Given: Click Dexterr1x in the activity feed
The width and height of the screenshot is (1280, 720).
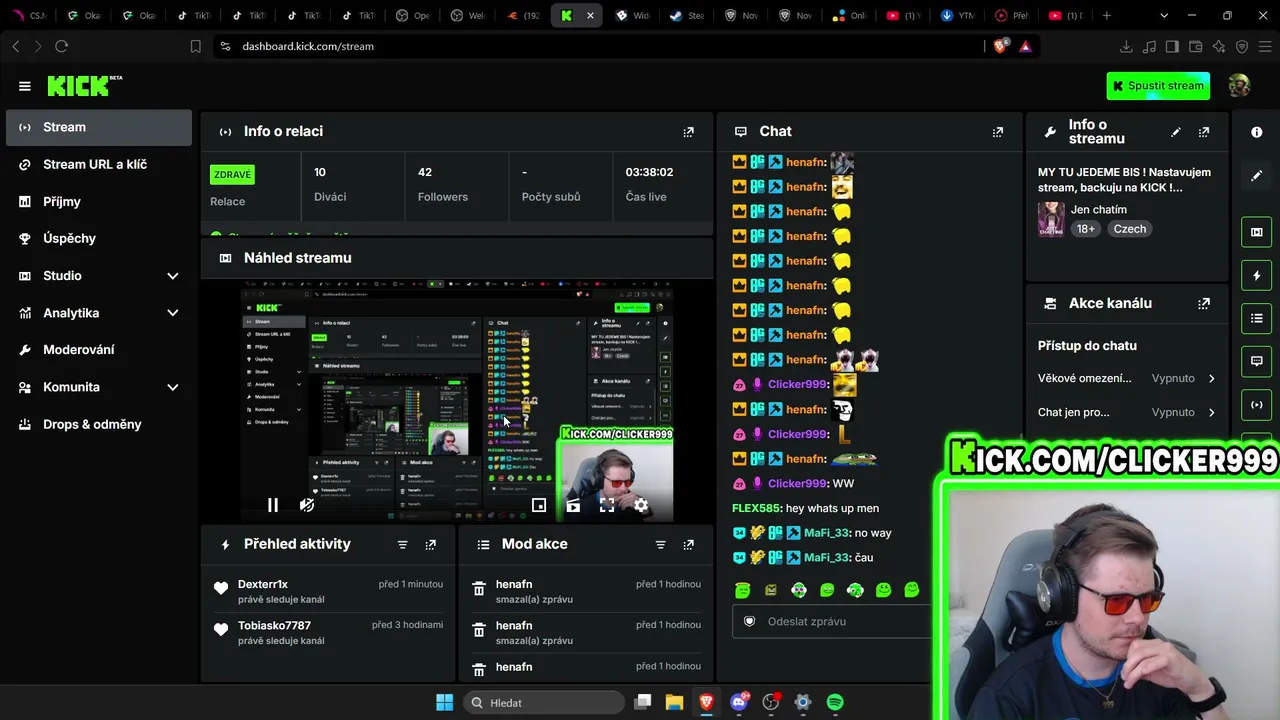Looking at the screenshot, I should [x=263, y=584].
